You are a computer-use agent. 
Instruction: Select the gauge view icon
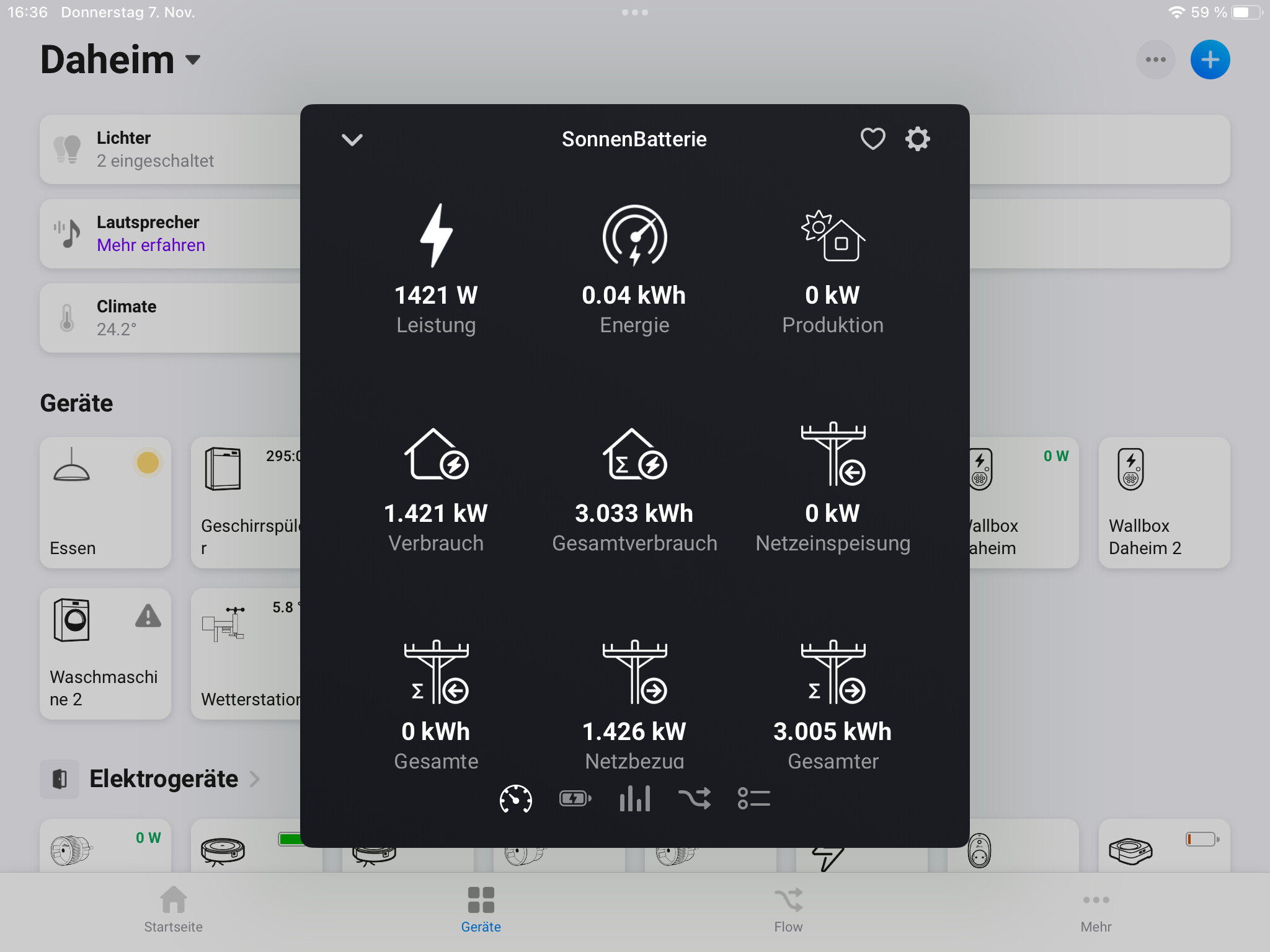coord(515,798)
